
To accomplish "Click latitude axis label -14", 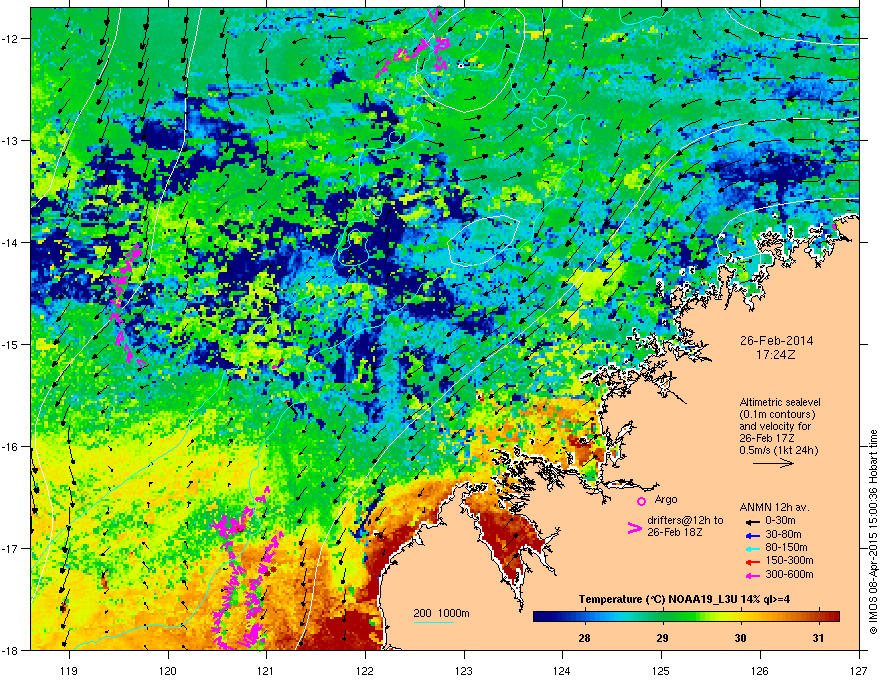I will (11, 242).
